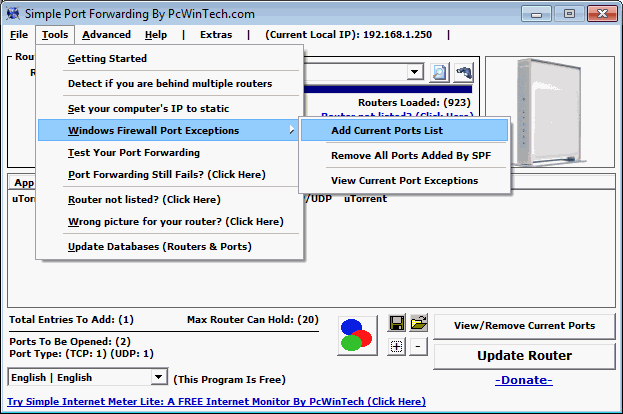Image resolution: width=623 pixels, height=414 pixels.
Task: Expand Windows Firewall Port Exceptions submenu
Action: (167, 130)
